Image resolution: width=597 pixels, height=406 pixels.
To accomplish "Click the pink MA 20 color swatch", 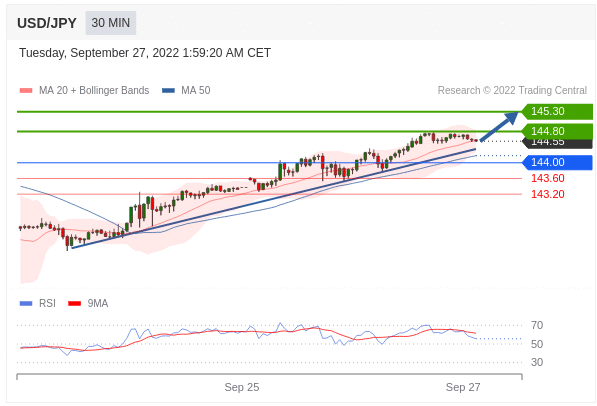I will [x=26, y=91].
